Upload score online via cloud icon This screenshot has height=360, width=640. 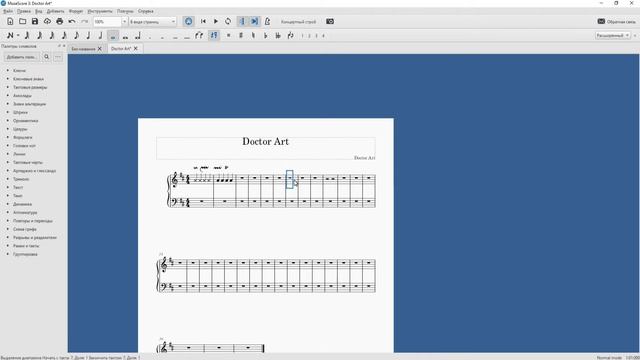pos(47,21)
